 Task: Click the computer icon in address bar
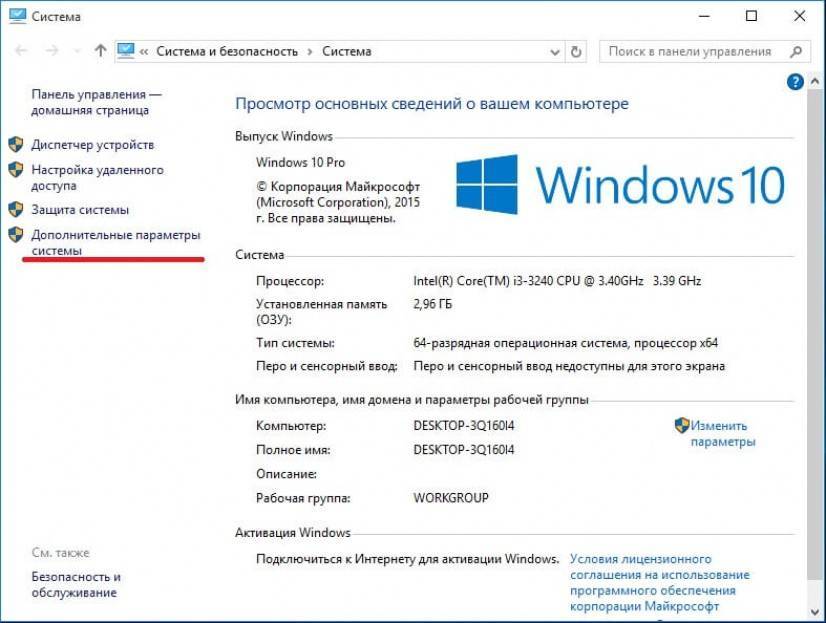(126, 51)
